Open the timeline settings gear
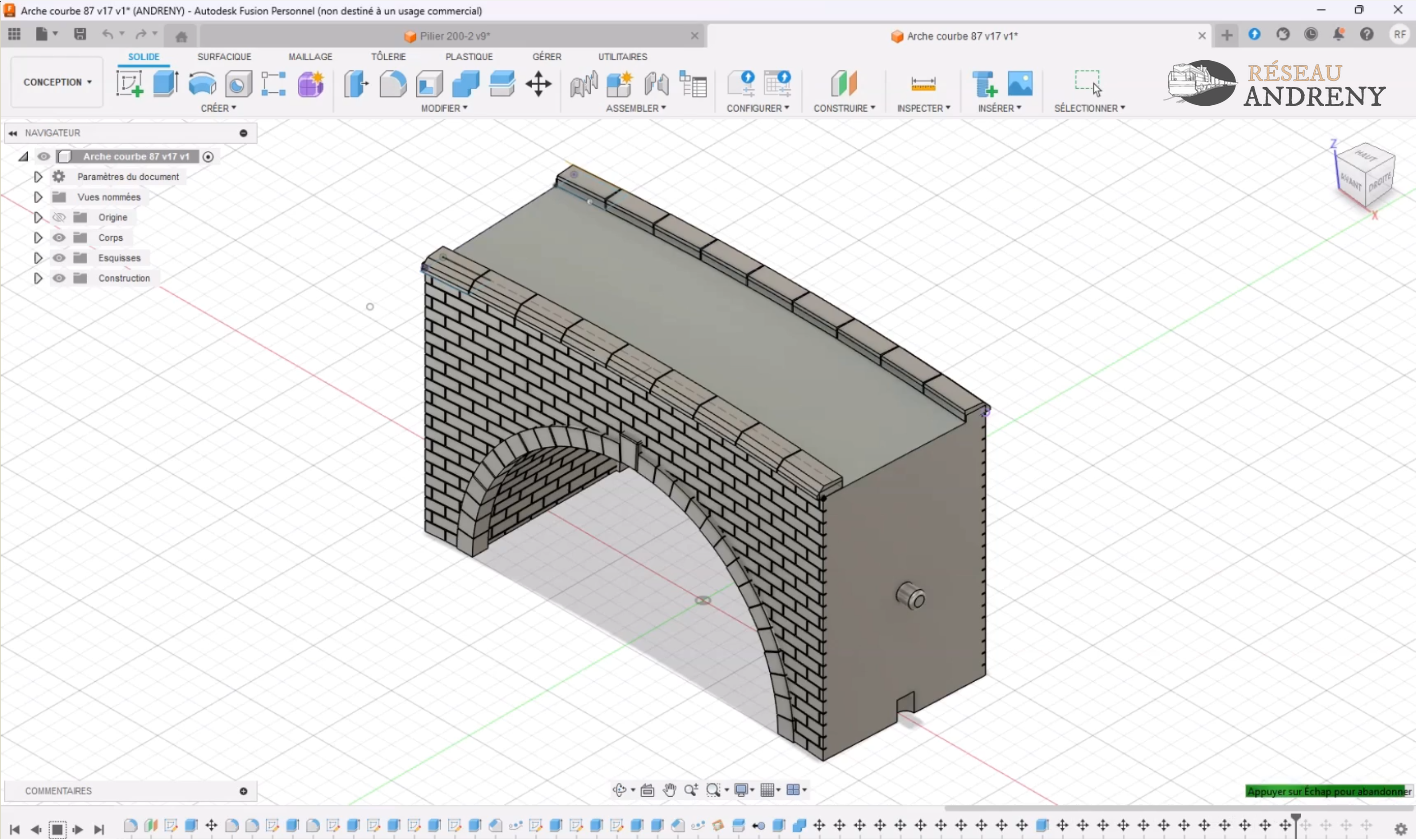 coord(1401,829)
